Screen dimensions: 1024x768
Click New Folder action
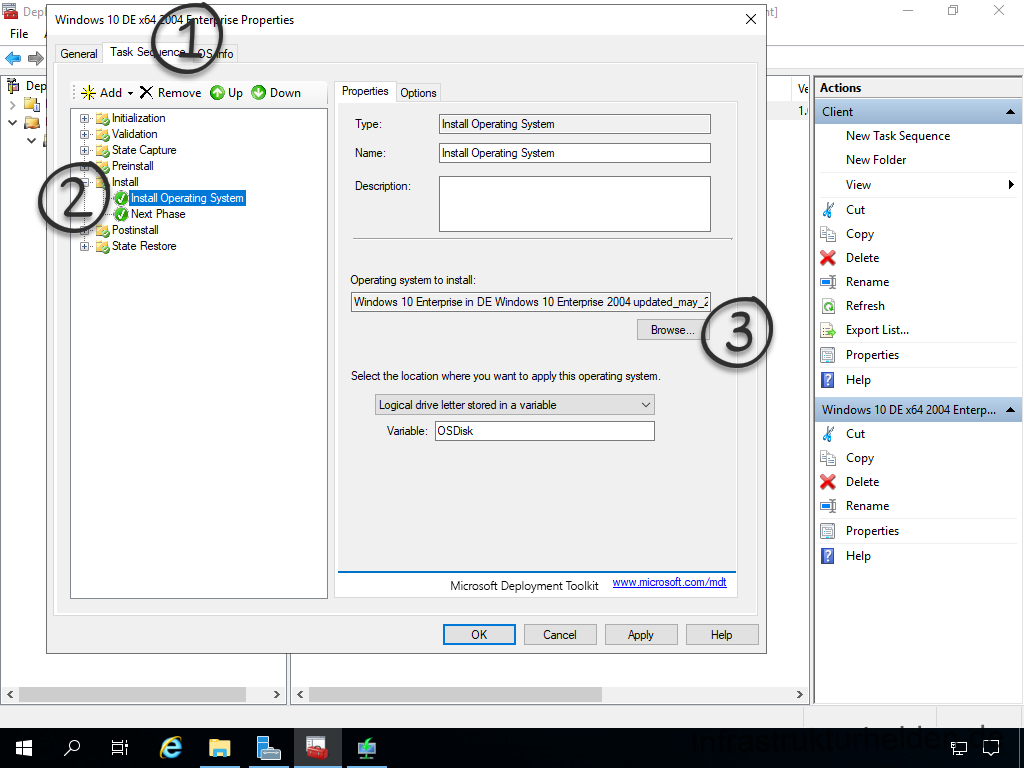tap(876, 160)
